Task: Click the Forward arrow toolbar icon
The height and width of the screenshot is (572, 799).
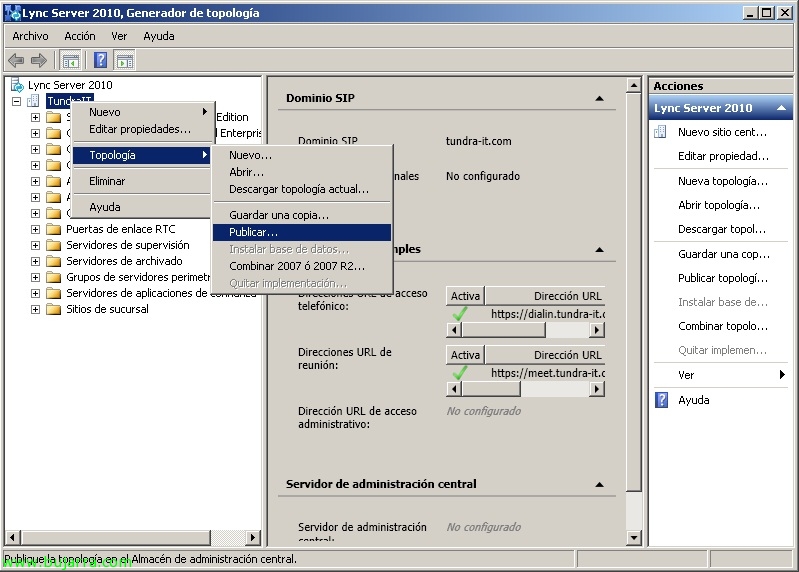Action: [39, 61]
